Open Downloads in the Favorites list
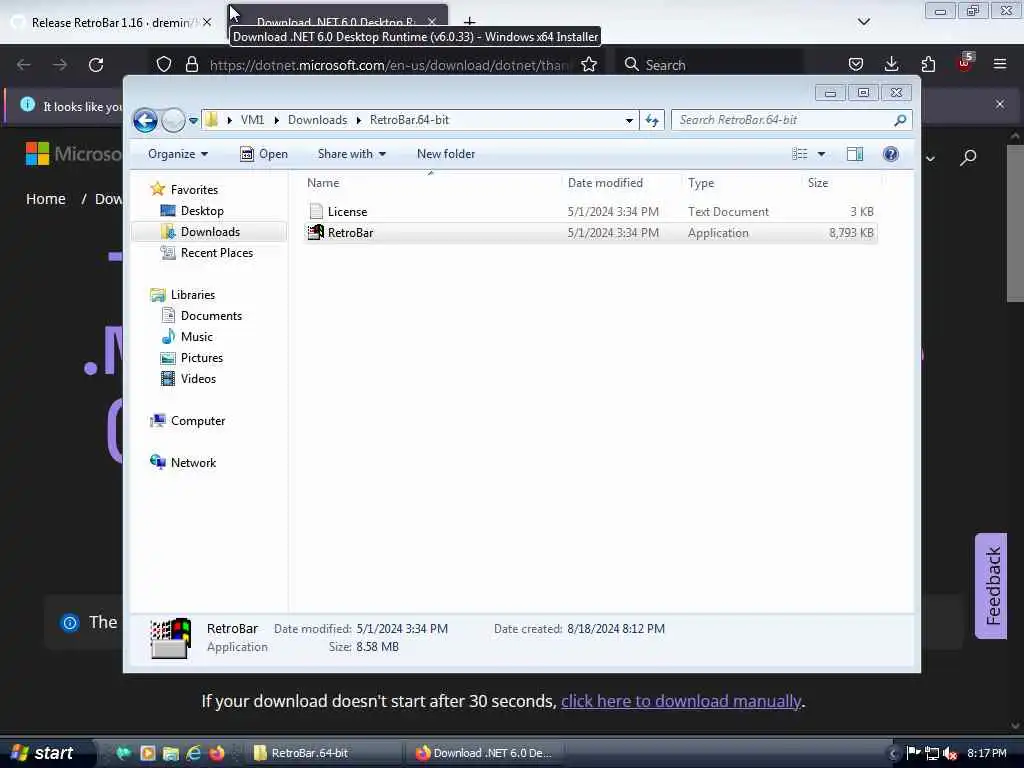 (x=210, y=232)
